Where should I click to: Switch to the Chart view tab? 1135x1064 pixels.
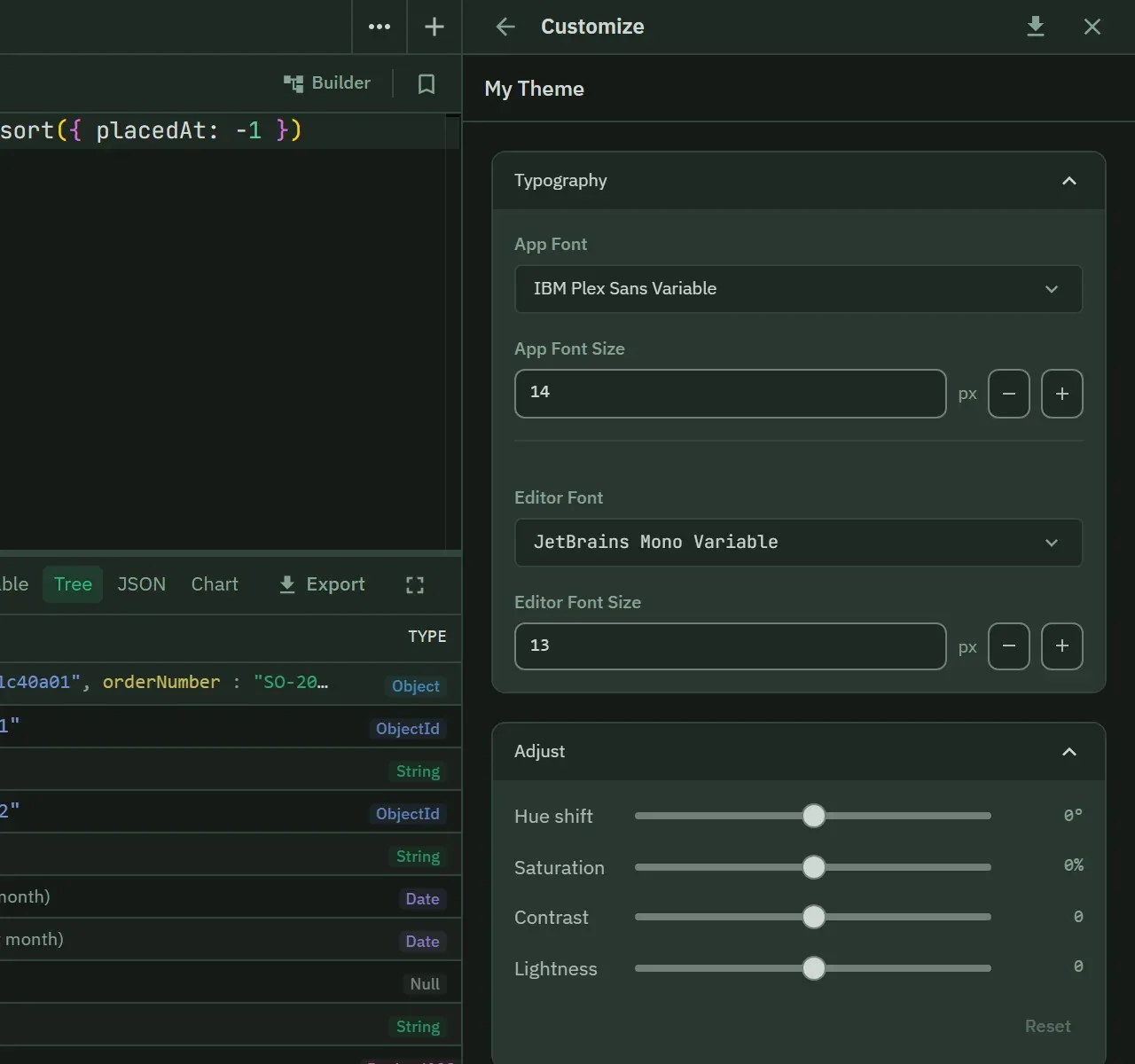[215, 584]
